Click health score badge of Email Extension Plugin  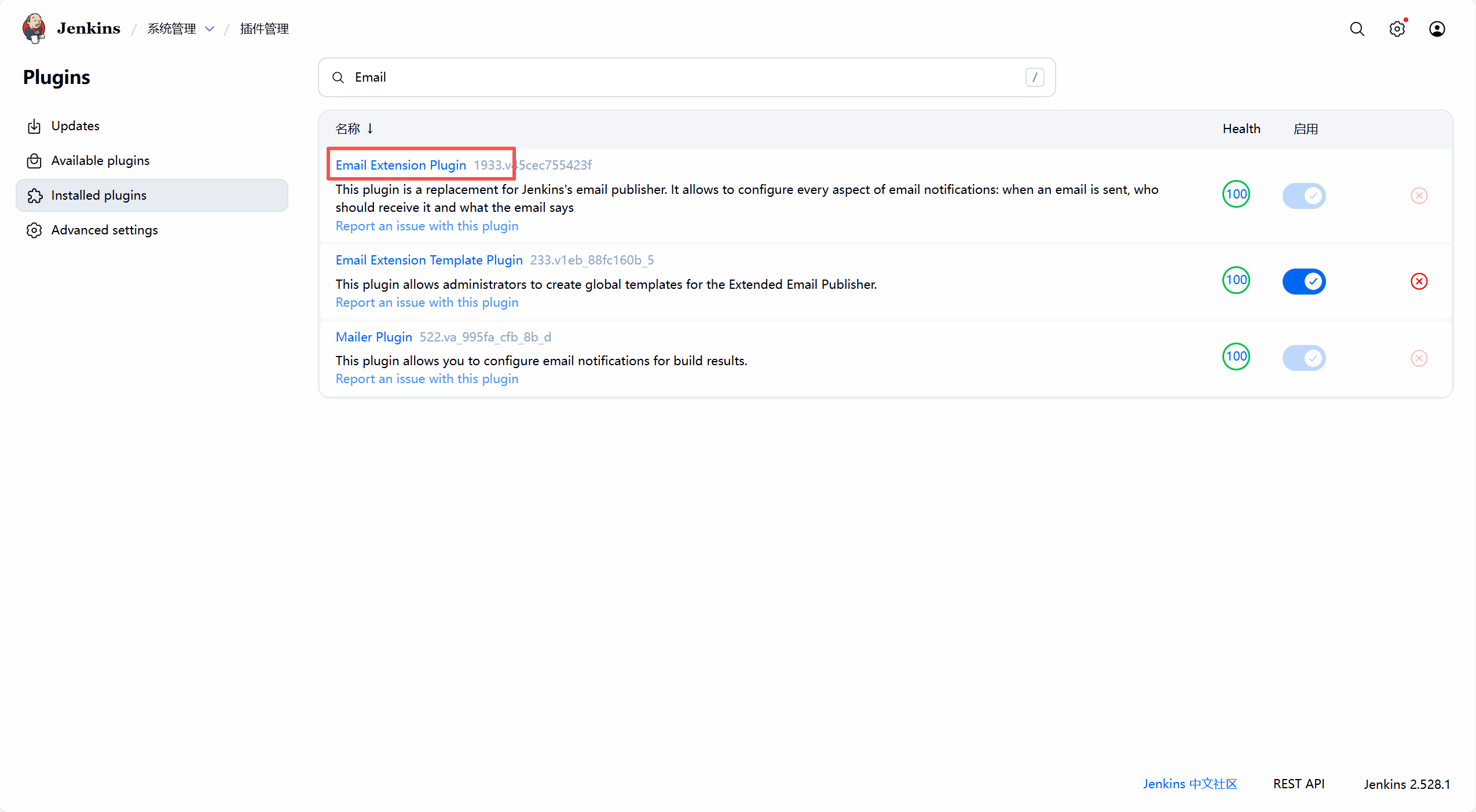point(1236,194)
